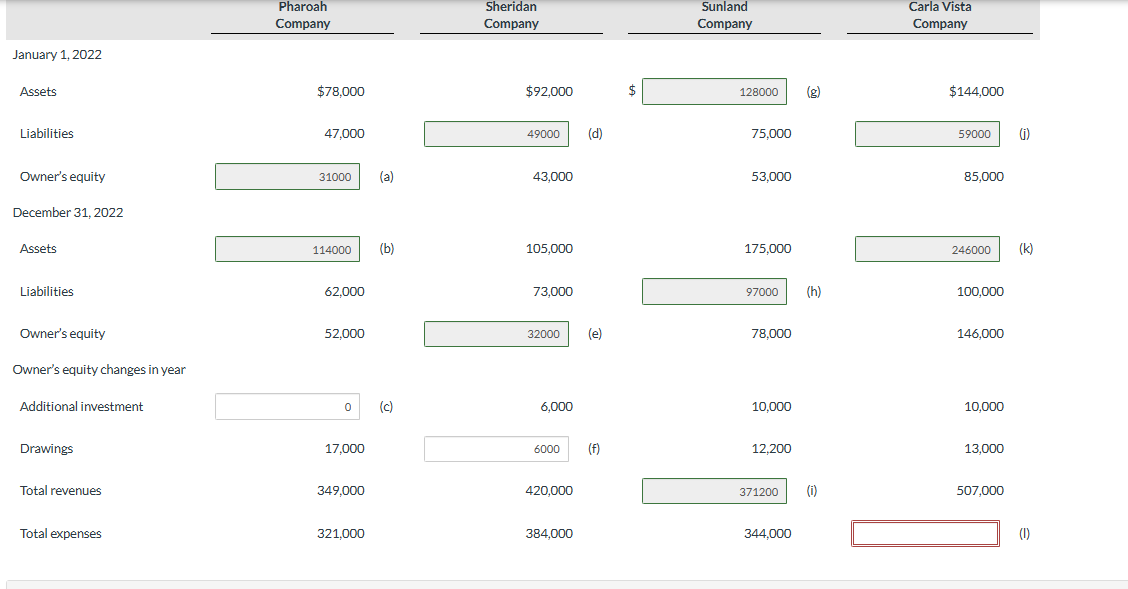Click Carla Vista December owner's equity 146,000
The height and width of the screenshot is (589, 1128).
tap(980, 334)
